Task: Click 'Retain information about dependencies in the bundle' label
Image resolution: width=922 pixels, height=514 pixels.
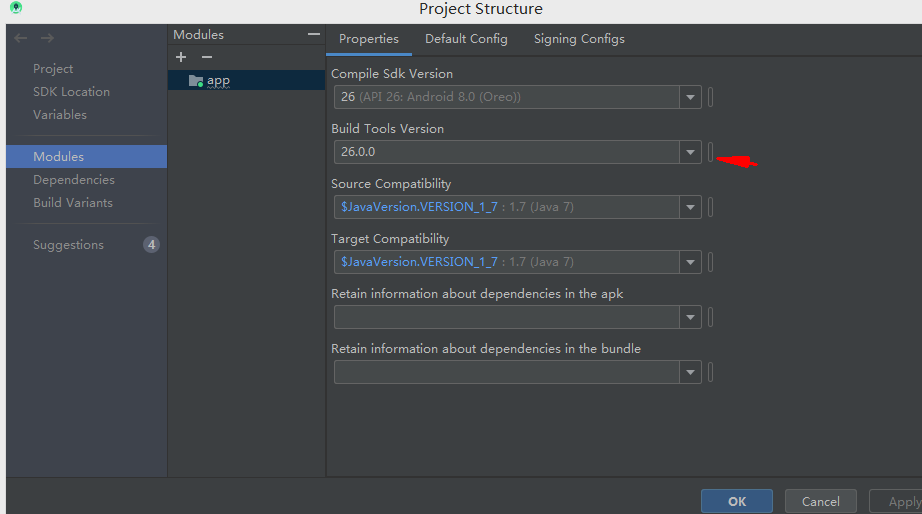Action: point(486,349)
